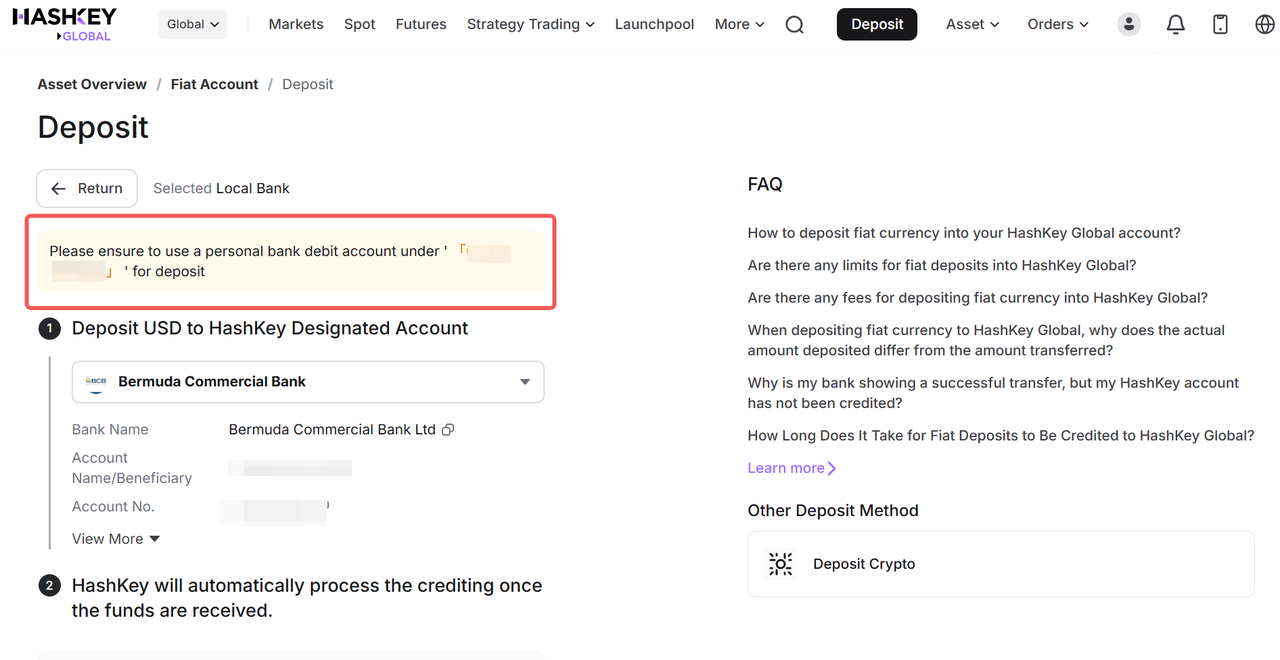Open the Futures menu item
The height and width of the screenshot is (660, 1280).
point(421,24)
